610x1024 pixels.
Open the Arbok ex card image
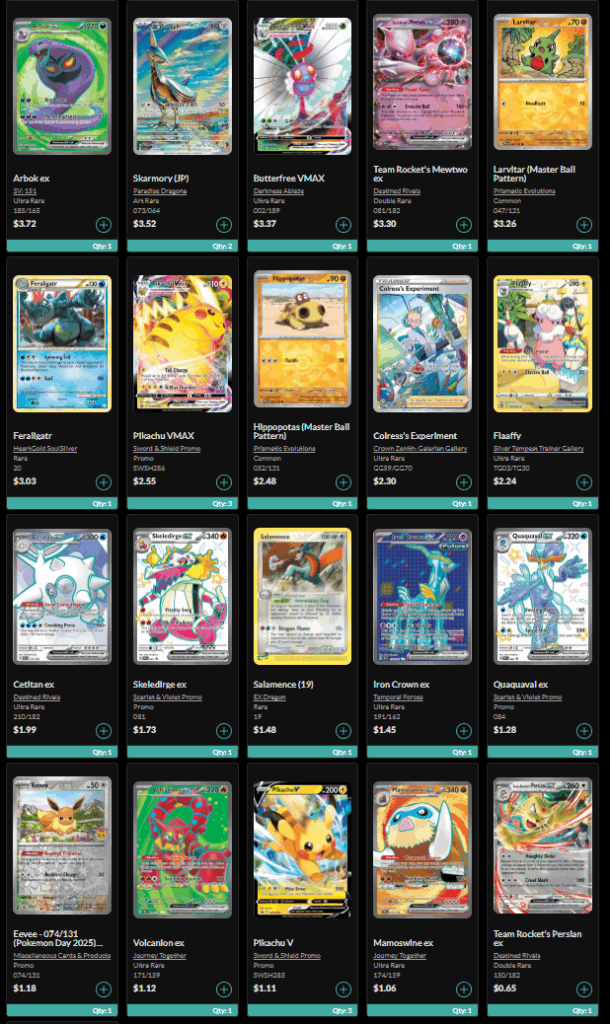pyautogui.click(x=62, y=86)
